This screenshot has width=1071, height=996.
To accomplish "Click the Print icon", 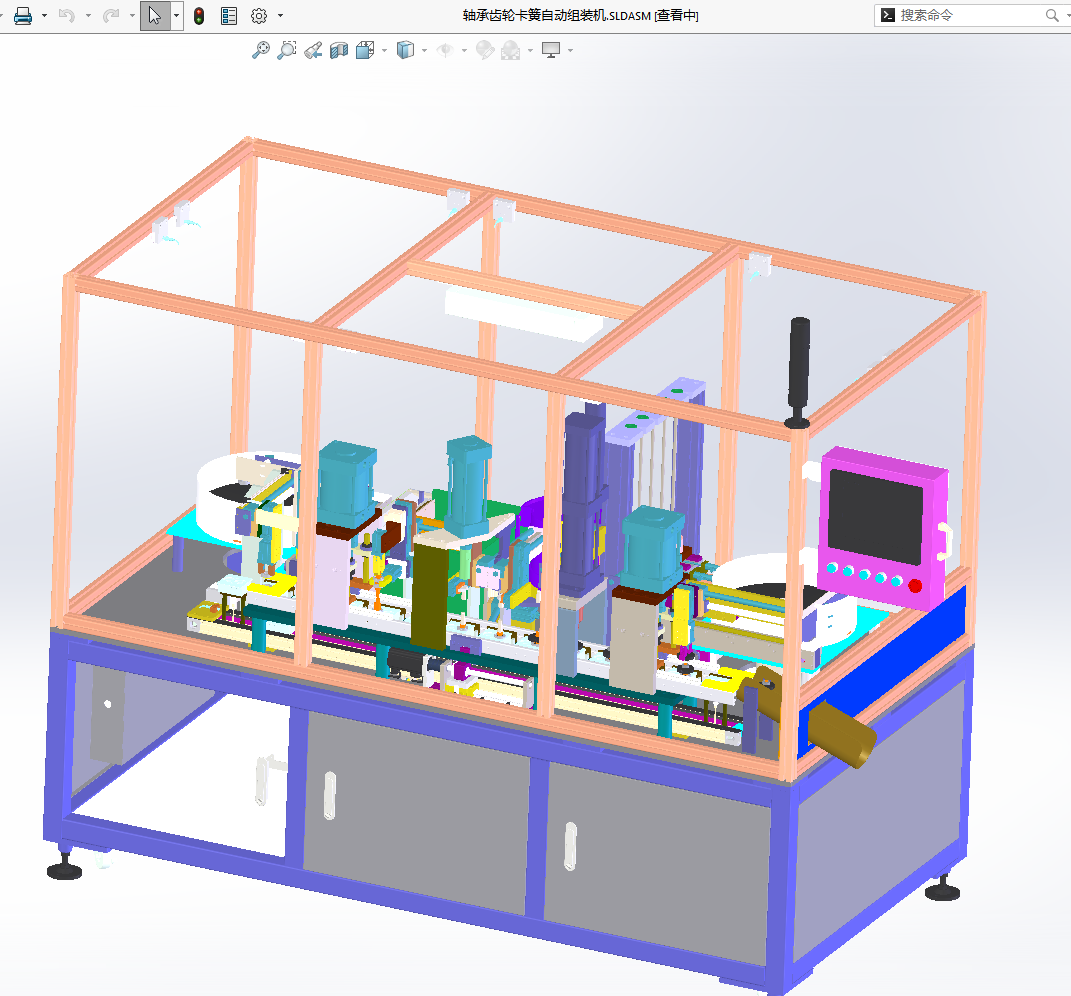I will [x=23, y=15].
